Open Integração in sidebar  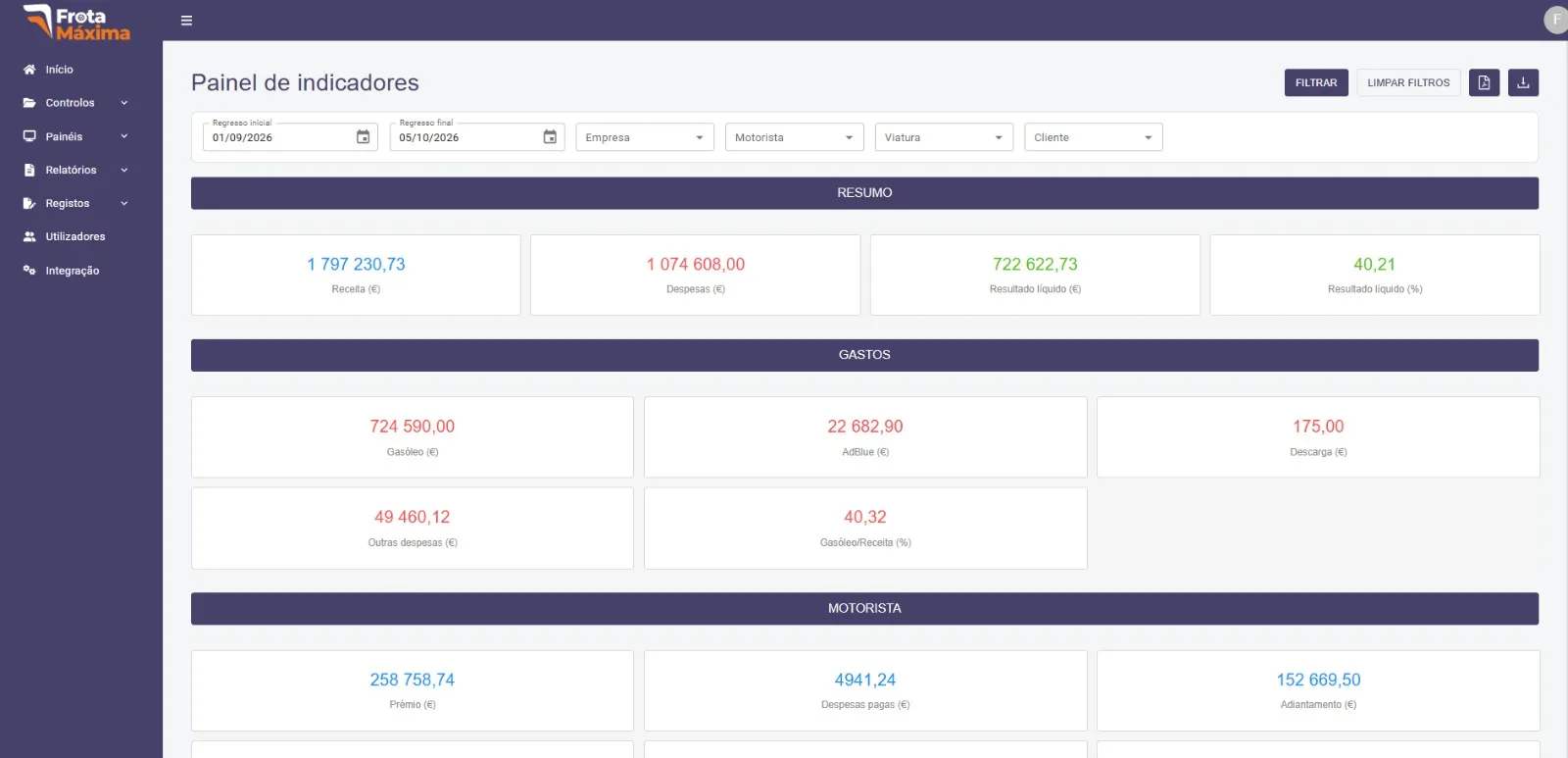pos(73,271)
